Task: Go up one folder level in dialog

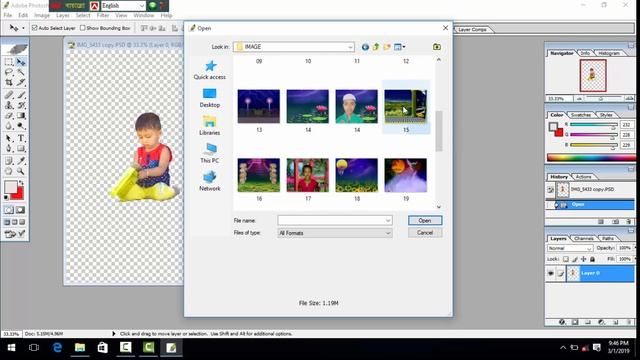Action: pyautogui.click(x=376, y=47)
